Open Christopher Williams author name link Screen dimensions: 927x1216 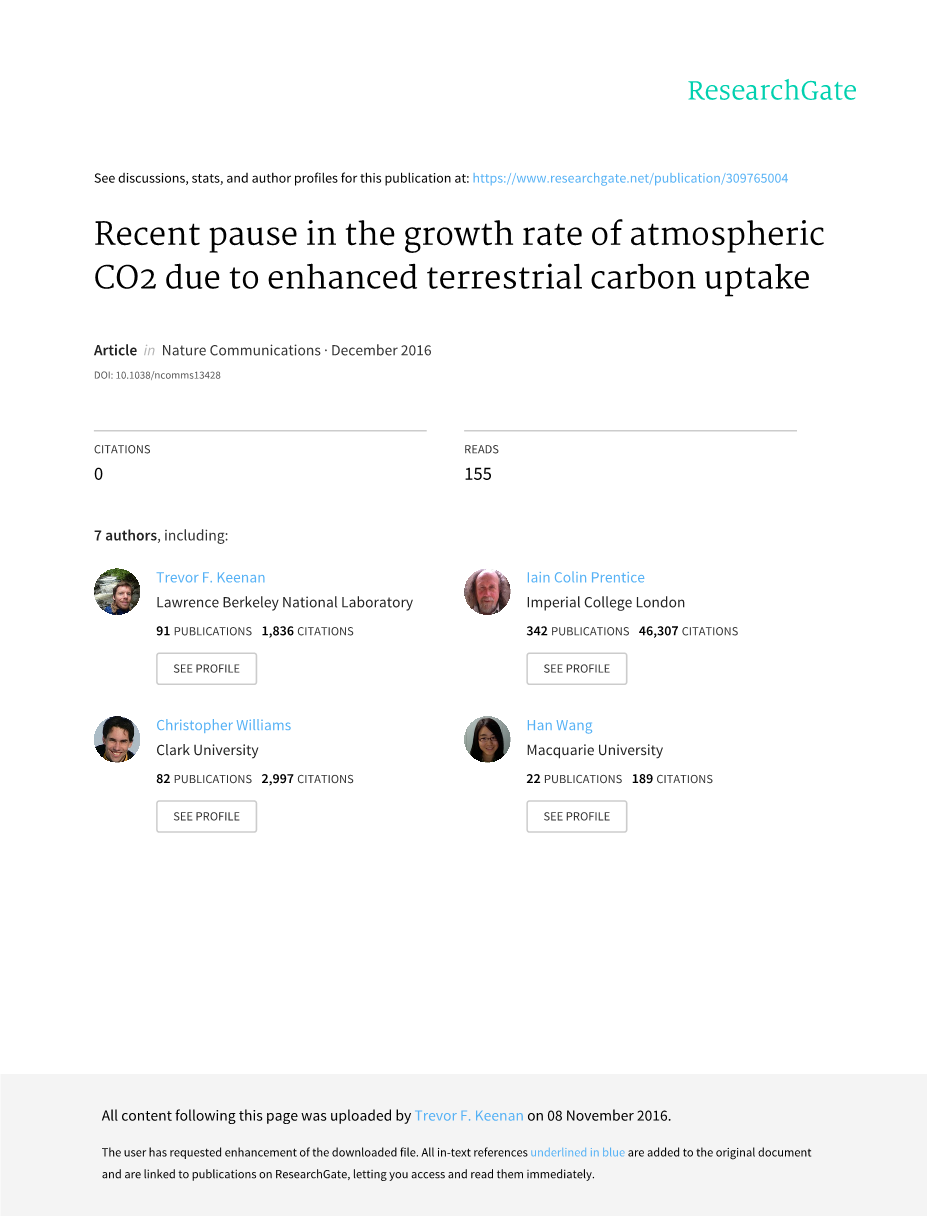point(223,725)
